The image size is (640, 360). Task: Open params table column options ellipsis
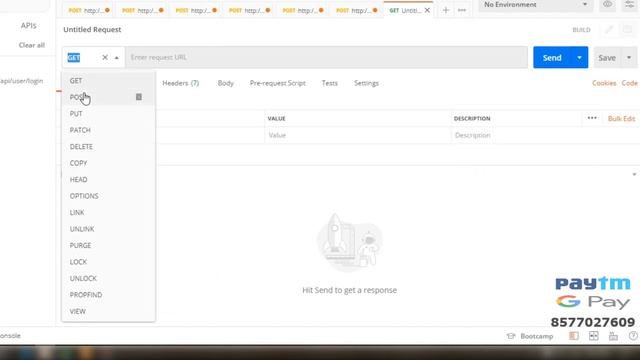click(x=592, y=118)
